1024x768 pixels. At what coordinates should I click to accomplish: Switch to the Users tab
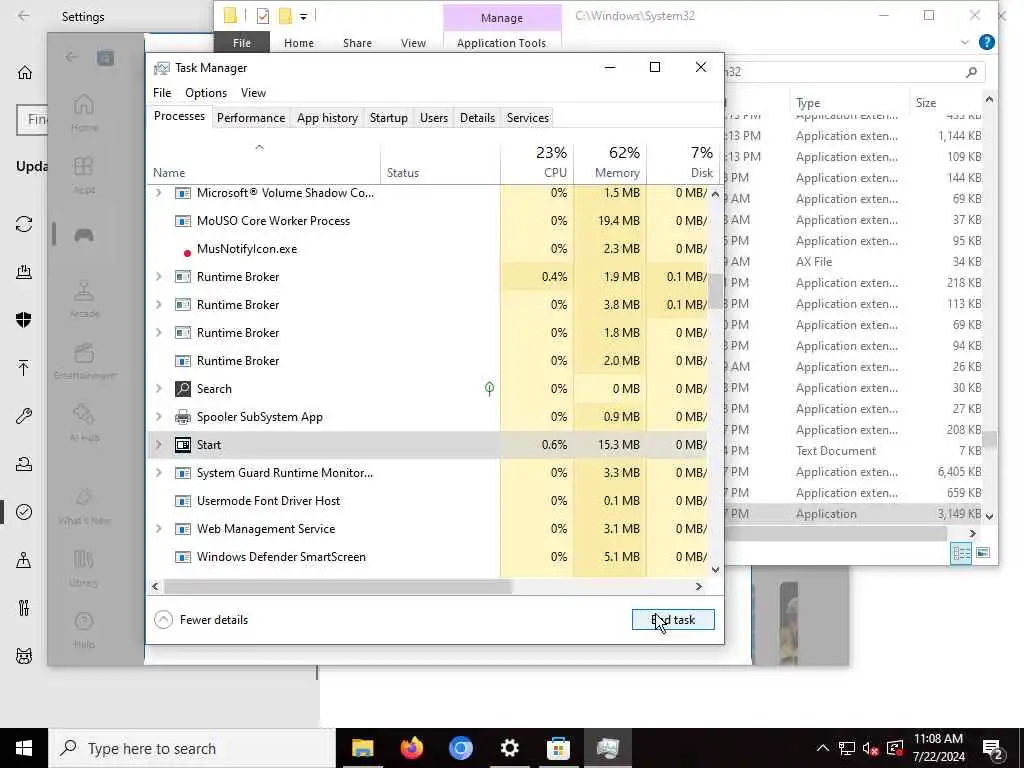(434, 118)
